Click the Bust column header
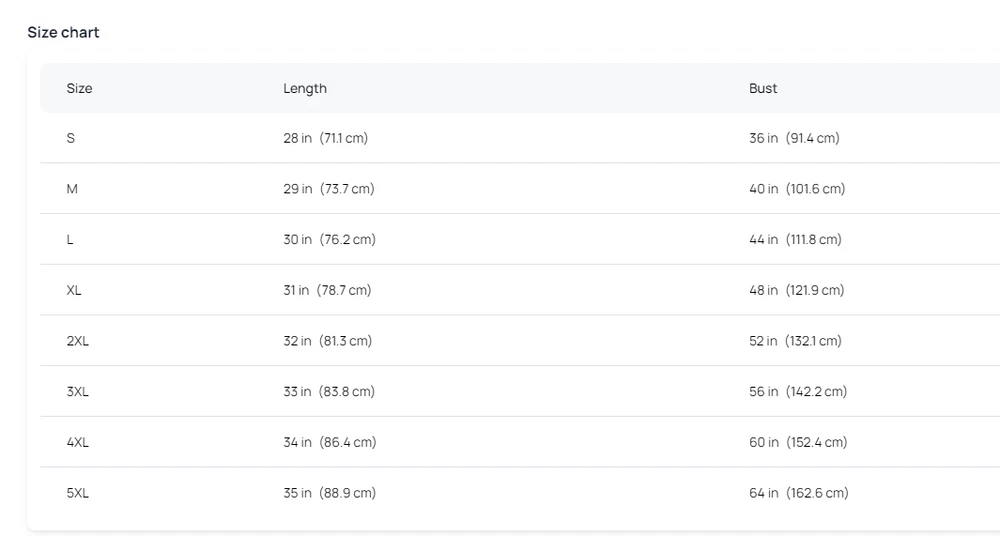Screen dimensions: 1000x536 pos(763,88)
